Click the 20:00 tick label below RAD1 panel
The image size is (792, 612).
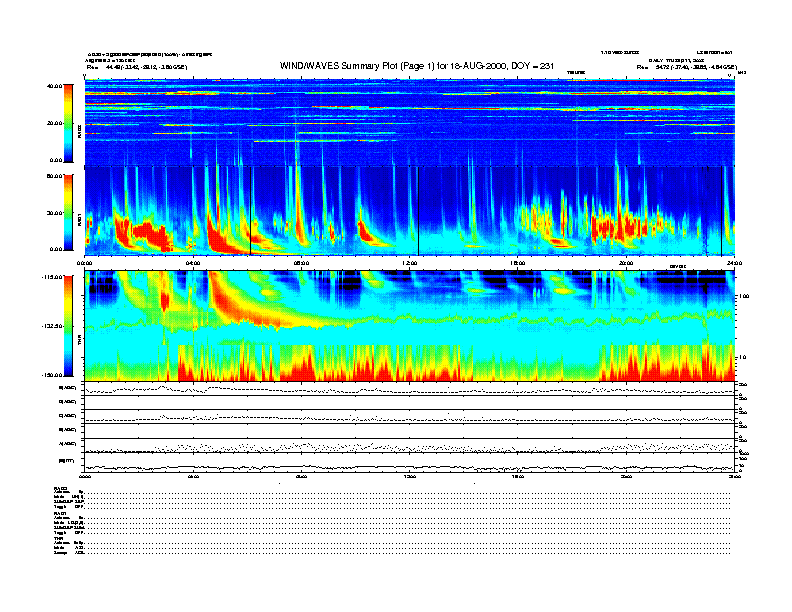pyautogui.click(x=626, y=263)
